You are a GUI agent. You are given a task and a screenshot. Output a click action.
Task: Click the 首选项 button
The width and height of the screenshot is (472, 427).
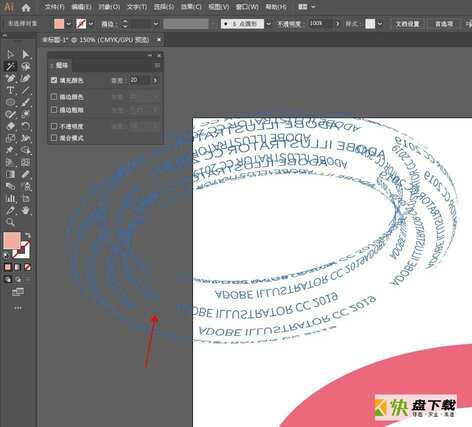[x=444, y=24]
